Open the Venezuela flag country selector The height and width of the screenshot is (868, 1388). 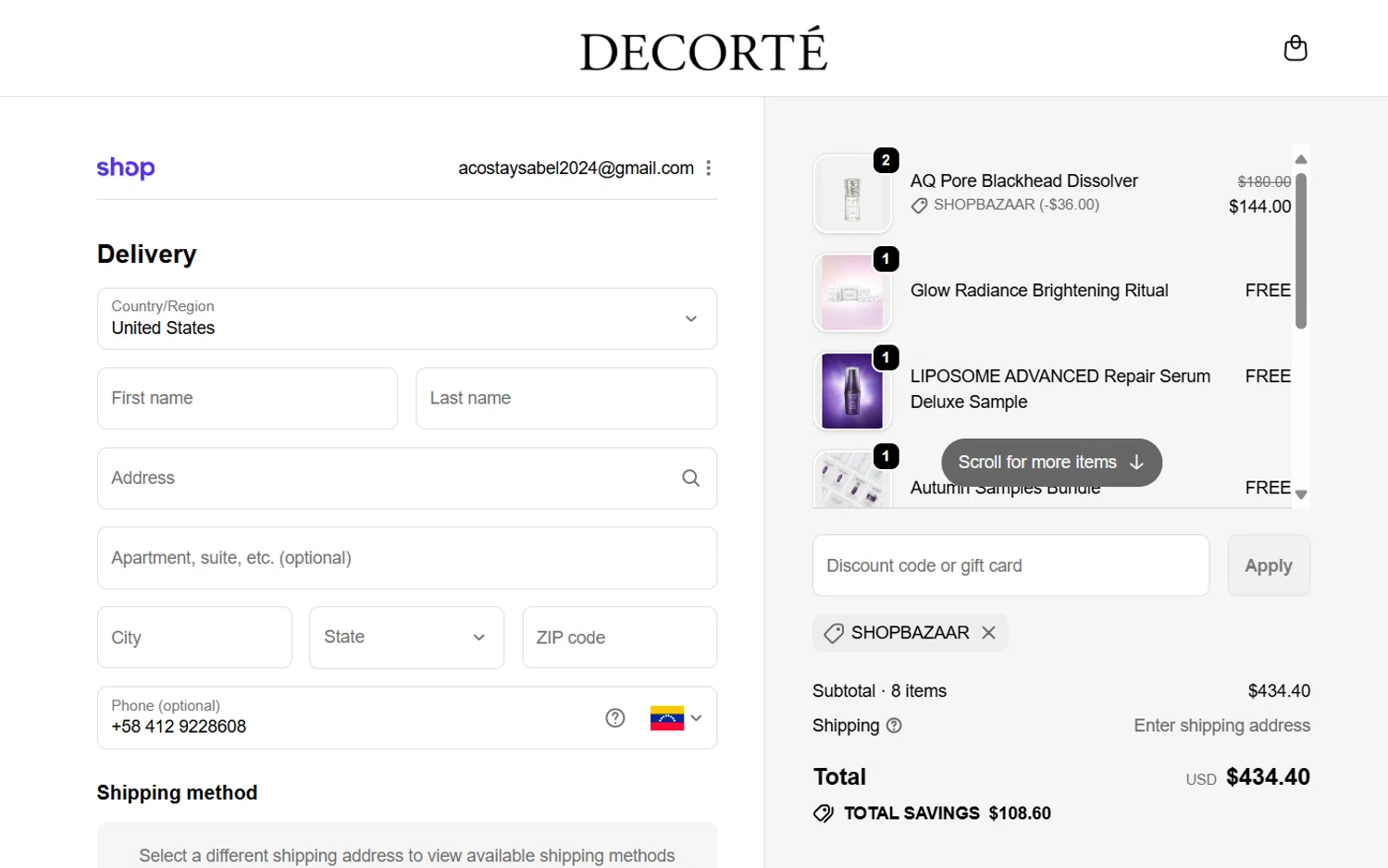point(675,718)
